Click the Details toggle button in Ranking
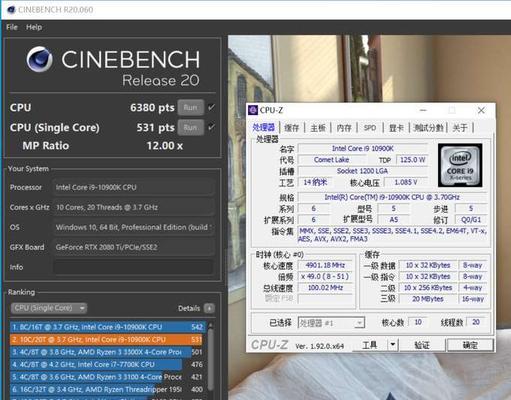The height and width of the screenshot is (400, 511). coord(209,308)
